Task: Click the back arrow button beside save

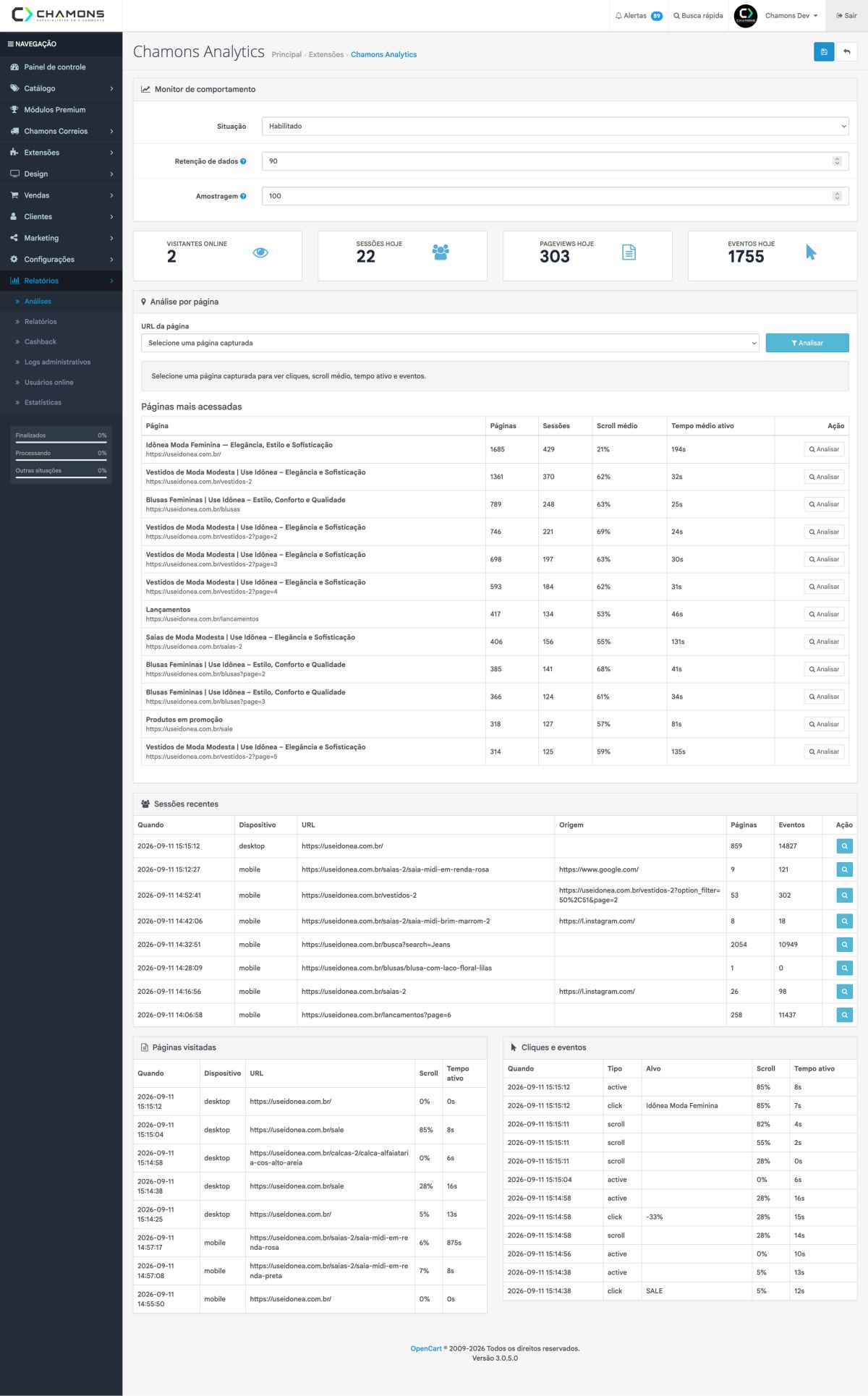Action: 847,52
